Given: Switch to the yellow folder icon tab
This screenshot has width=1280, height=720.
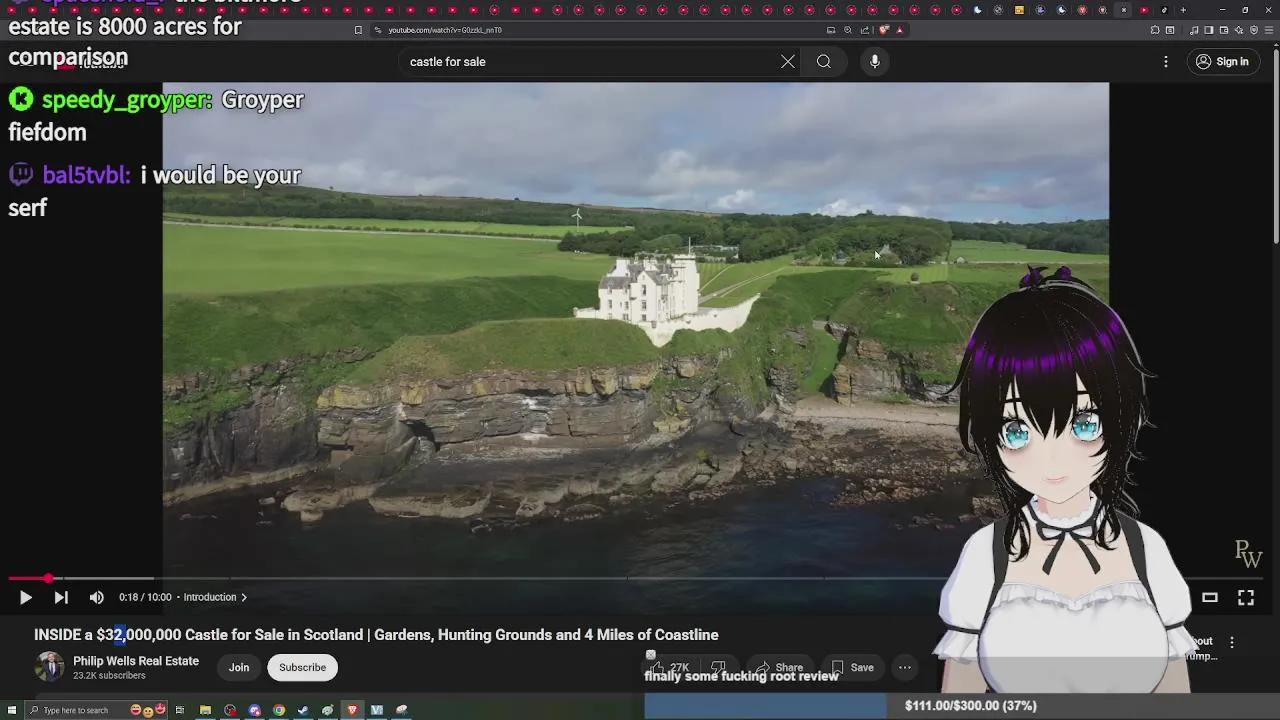Looking at the screenshot, I should pyautogui.click(x=1019, y=10).
